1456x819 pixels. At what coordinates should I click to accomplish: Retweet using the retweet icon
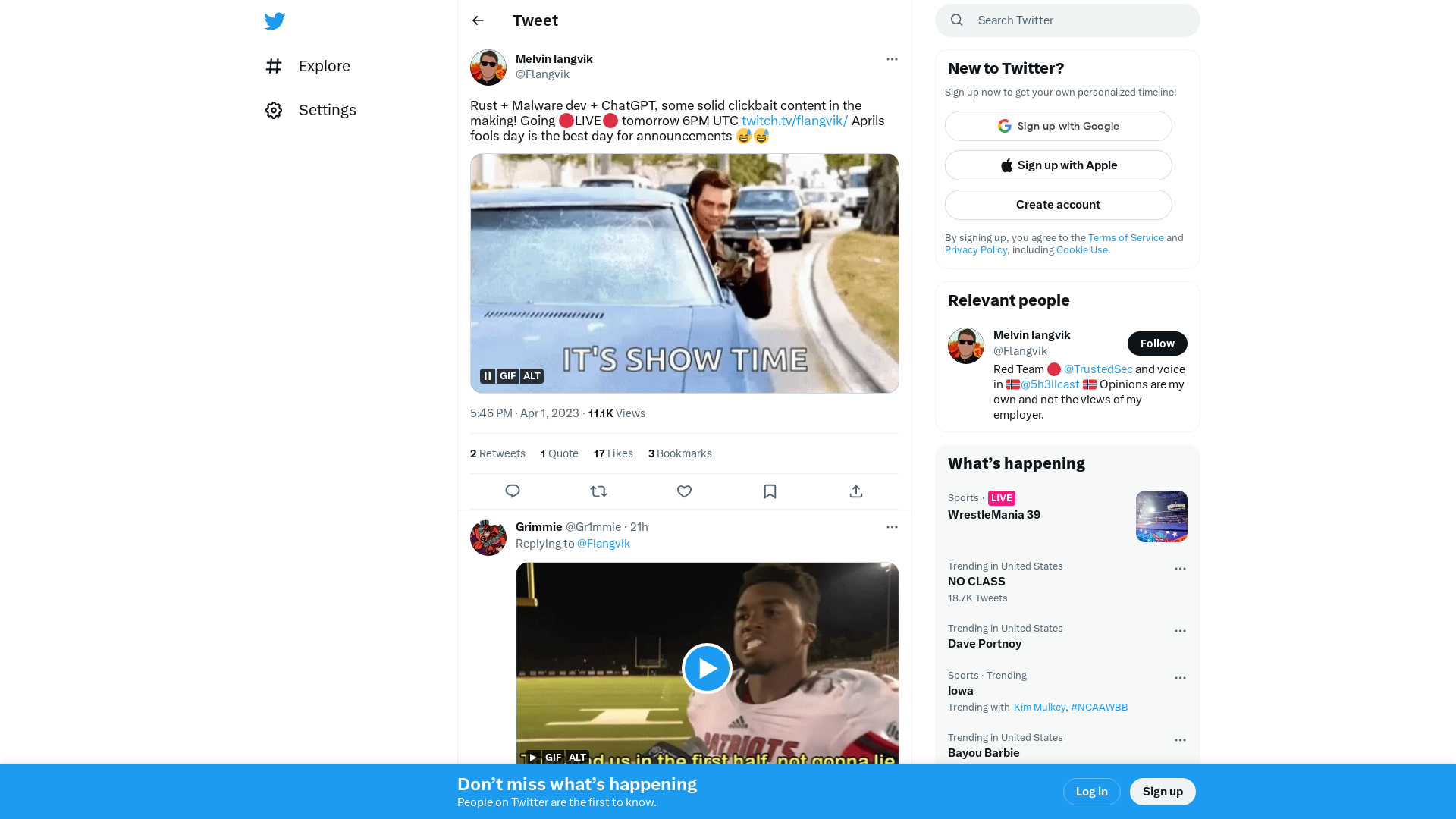(598, 491)
